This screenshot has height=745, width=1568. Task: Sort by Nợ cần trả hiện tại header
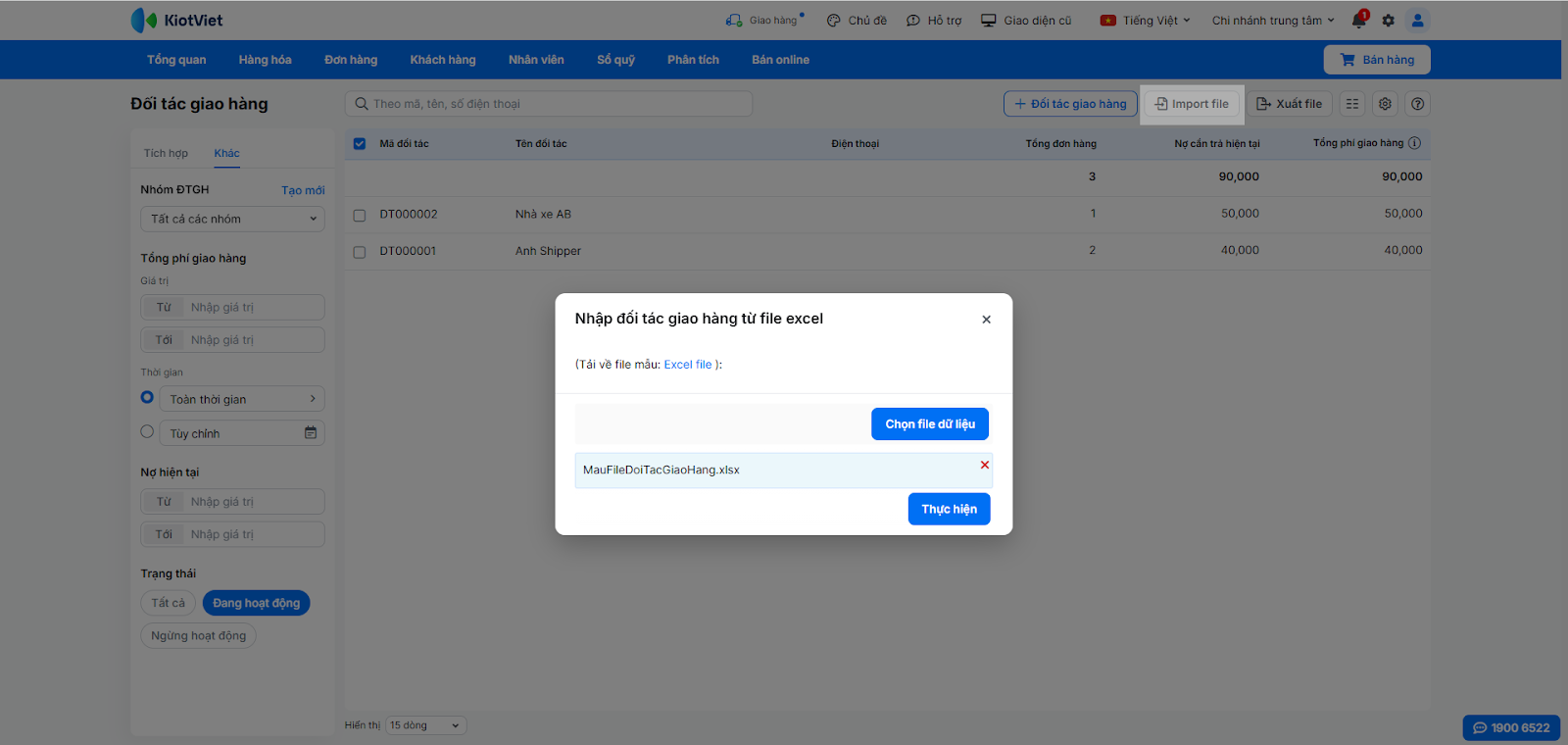point(1217,144)
